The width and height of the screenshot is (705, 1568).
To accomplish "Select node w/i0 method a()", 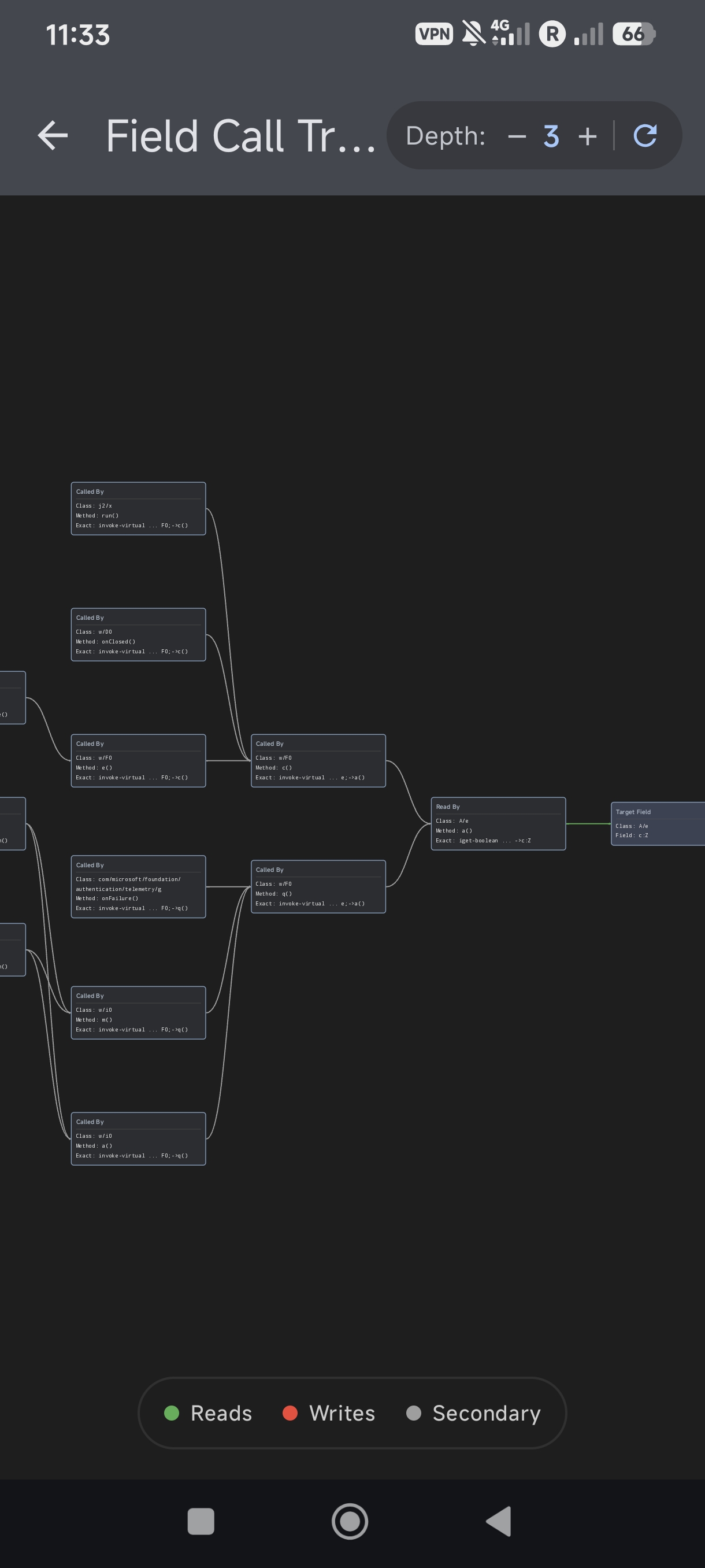I will click(138, 1138).
